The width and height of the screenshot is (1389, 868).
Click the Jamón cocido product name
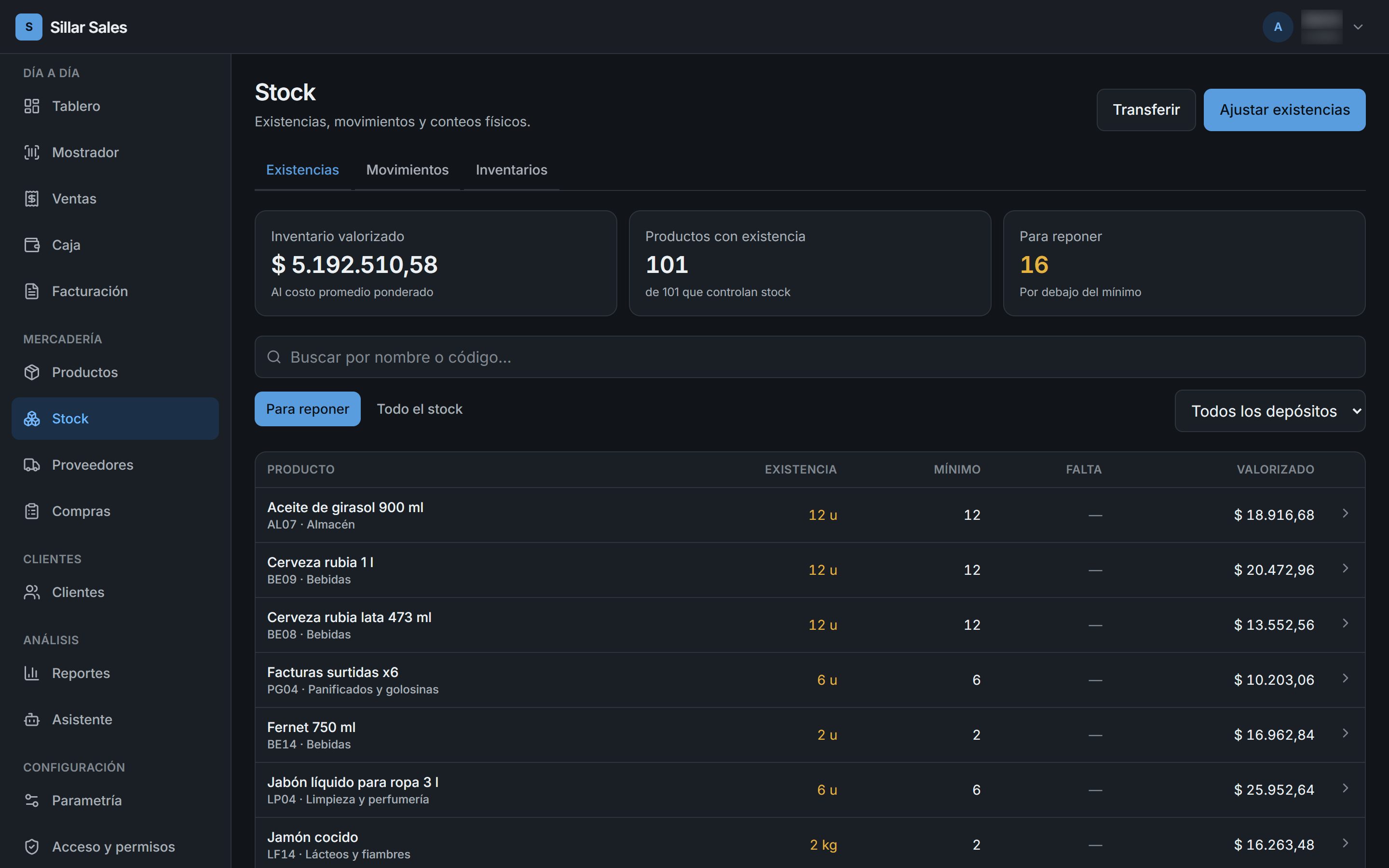click(312, 837)
